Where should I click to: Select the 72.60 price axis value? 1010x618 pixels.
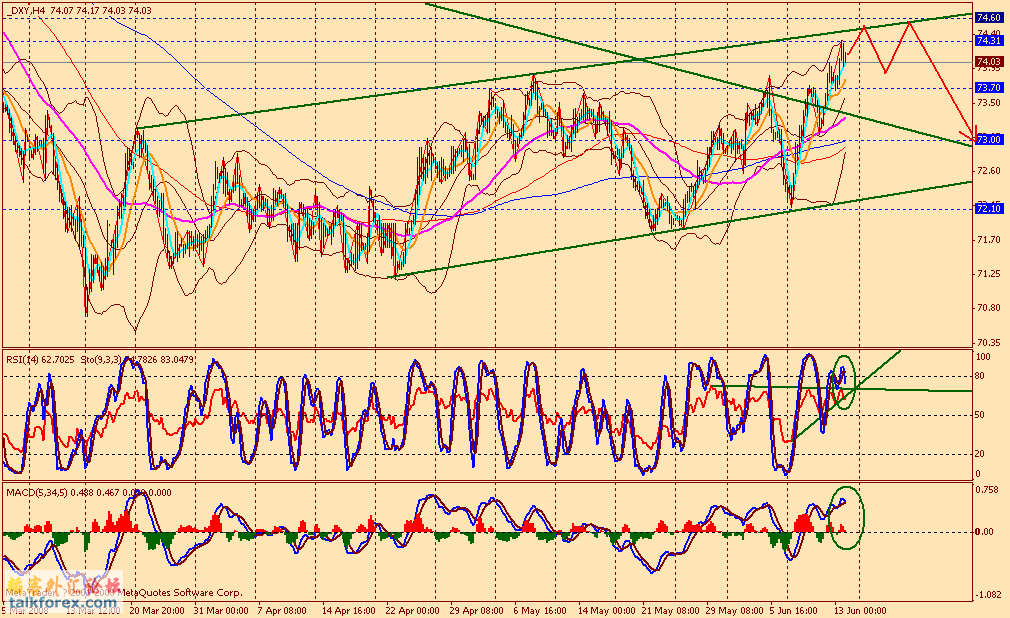pos(989,171)
